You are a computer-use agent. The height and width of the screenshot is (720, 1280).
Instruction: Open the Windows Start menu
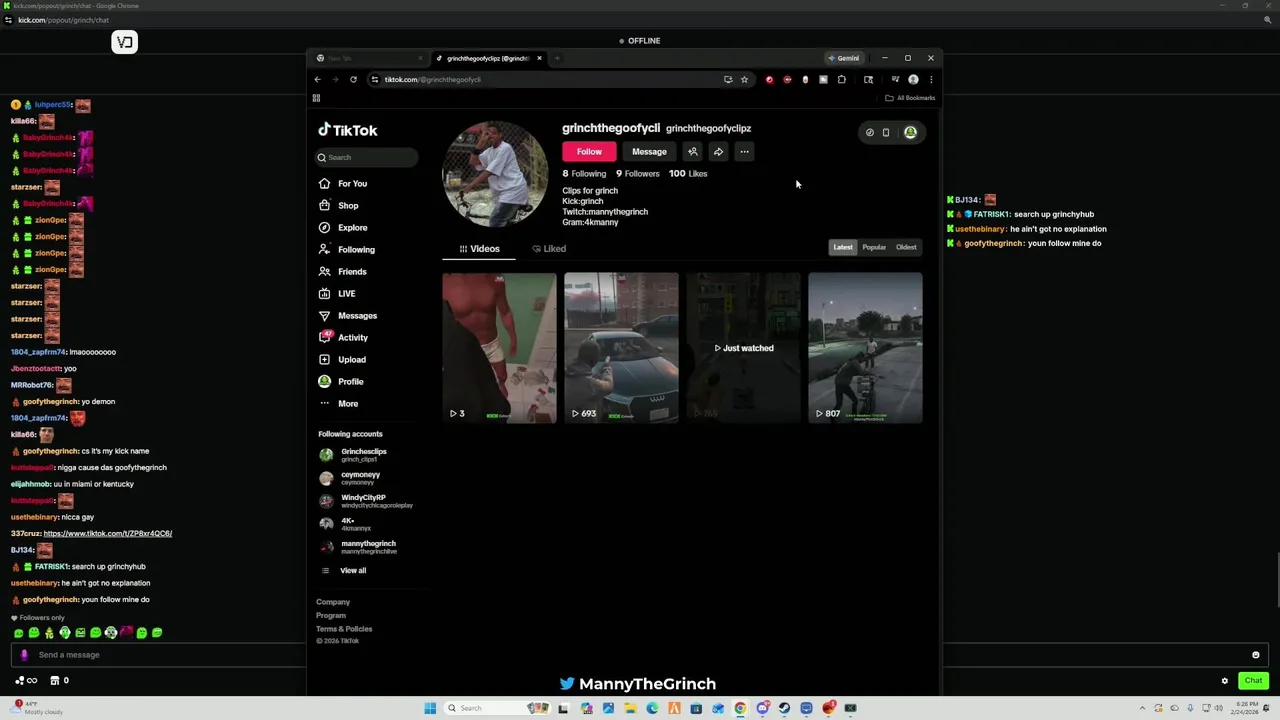click(x=430, y=708)
